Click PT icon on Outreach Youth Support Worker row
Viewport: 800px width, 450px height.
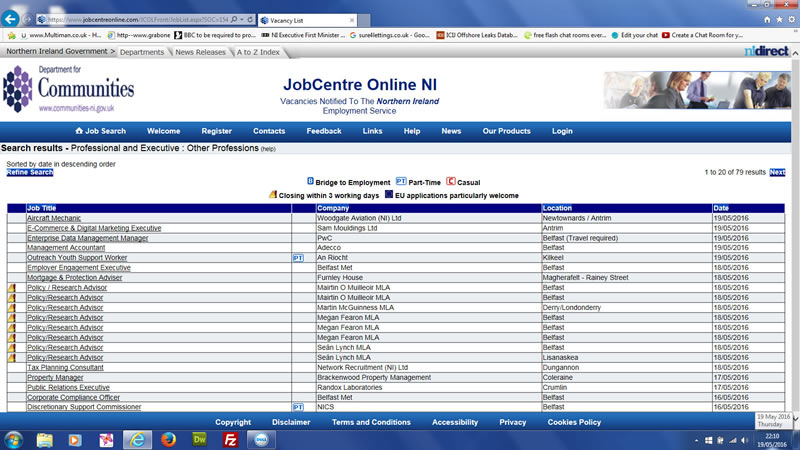click(298, 258)
